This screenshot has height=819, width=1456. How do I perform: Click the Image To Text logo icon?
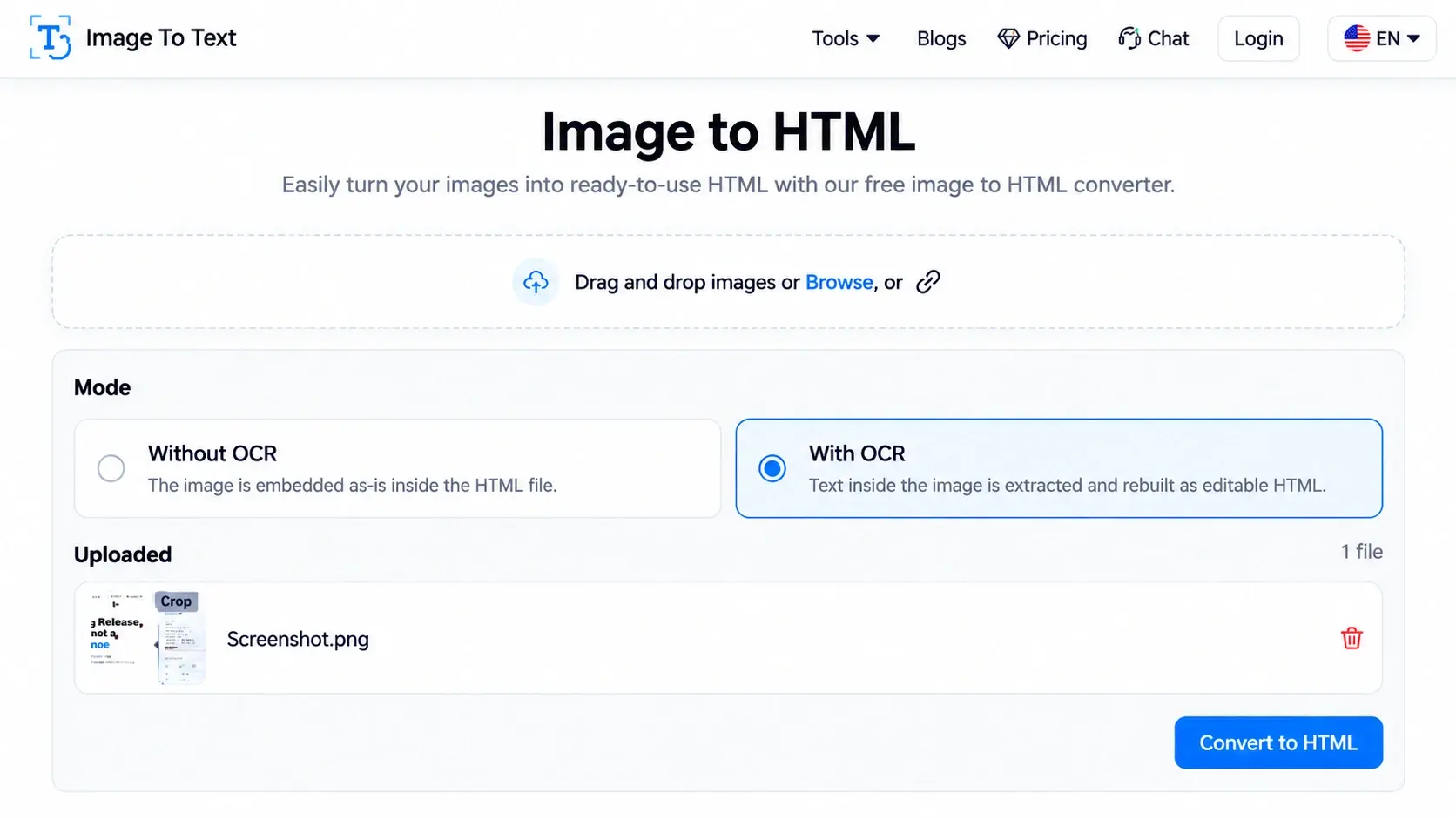pos(50,37)
